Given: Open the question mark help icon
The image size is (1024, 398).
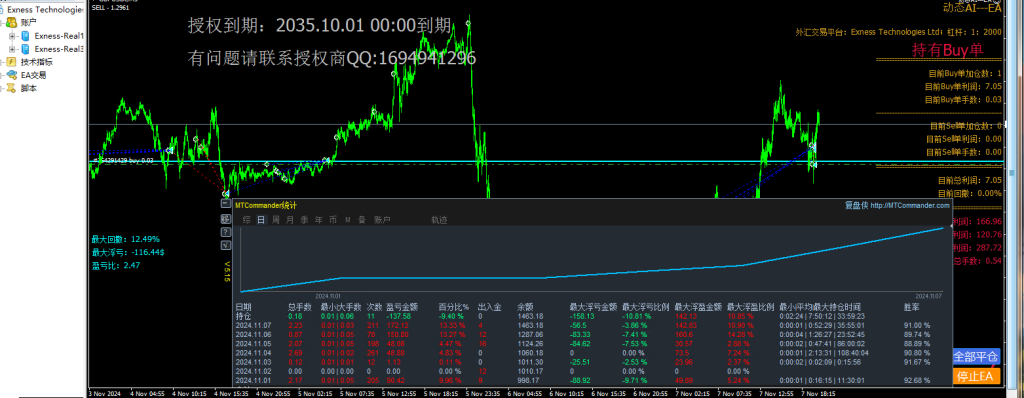Looking at the screenshot, I should click(225, 232).
